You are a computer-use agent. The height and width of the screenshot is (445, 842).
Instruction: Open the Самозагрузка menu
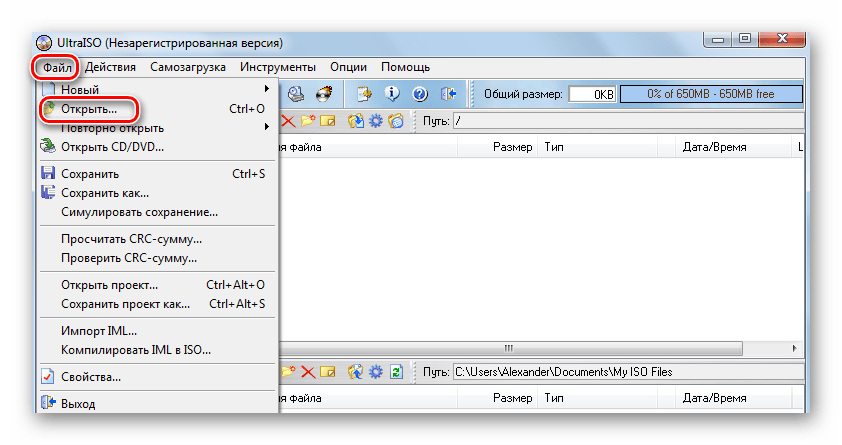click(188, 67)
